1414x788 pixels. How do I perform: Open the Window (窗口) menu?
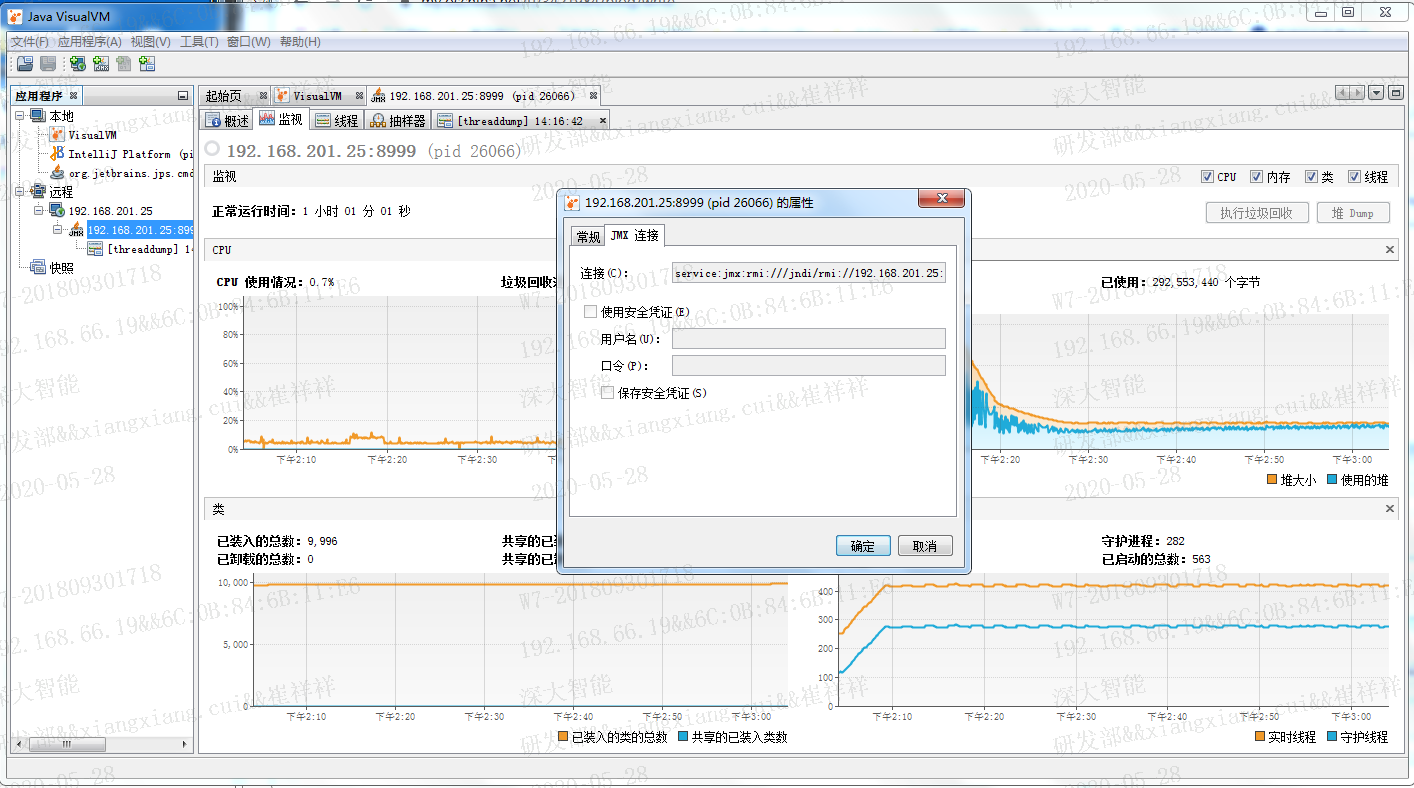(249, 42)
